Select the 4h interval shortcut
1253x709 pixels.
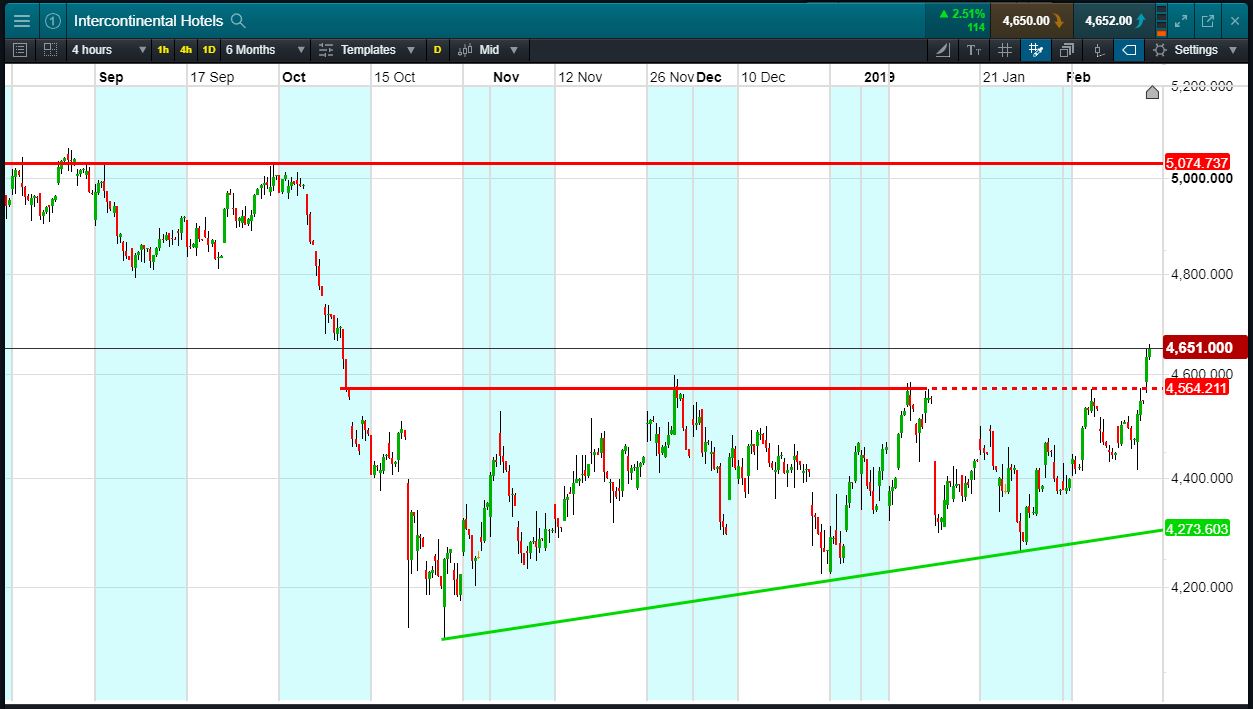coord(186,49)
